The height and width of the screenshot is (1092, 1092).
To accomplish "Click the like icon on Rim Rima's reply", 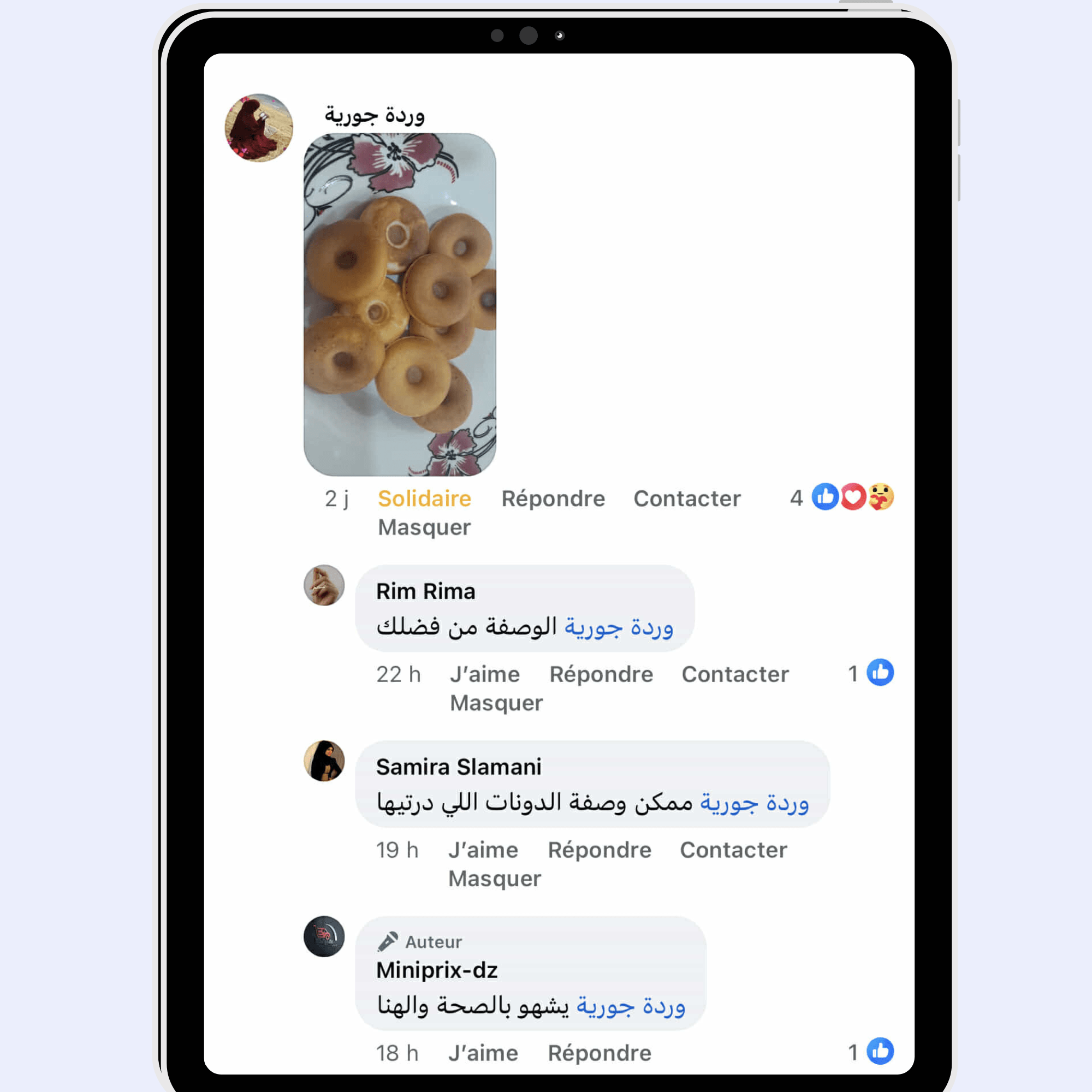I will (880, 673).
